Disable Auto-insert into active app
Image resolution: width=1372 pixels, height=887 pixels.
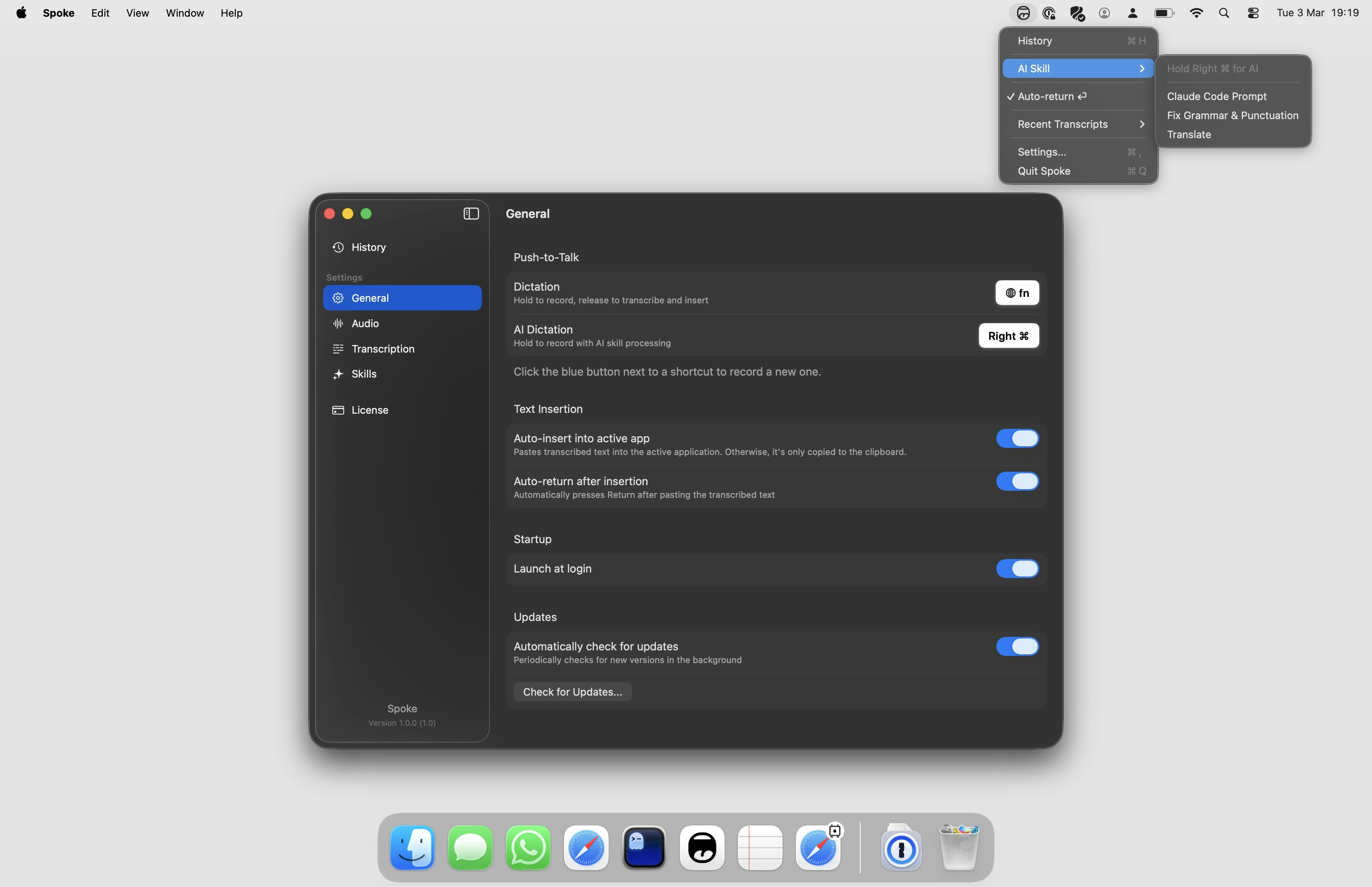point(1017,438)
